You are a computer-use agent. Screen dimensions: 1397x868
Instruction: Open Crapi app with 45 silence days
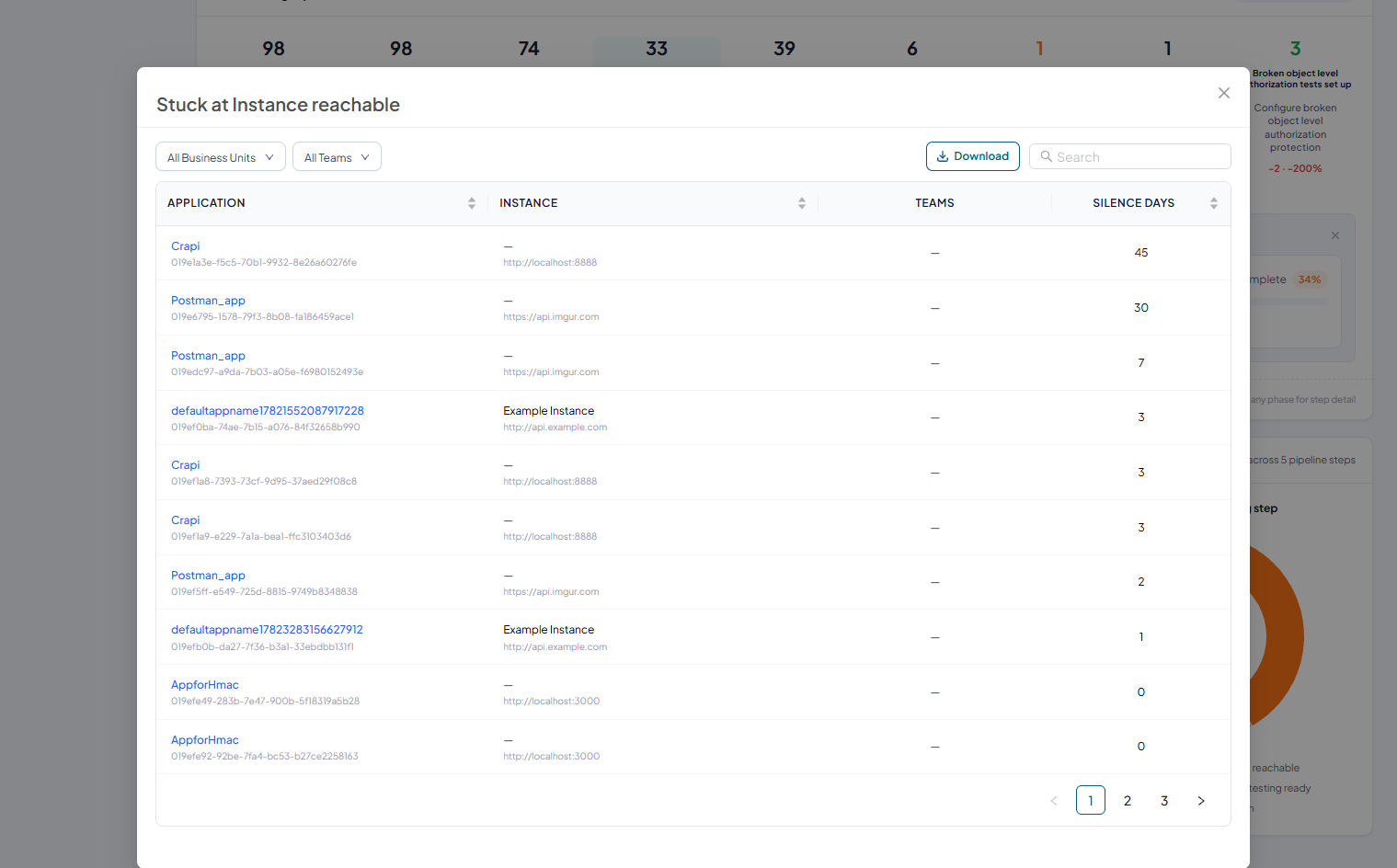tap(185, 246)
